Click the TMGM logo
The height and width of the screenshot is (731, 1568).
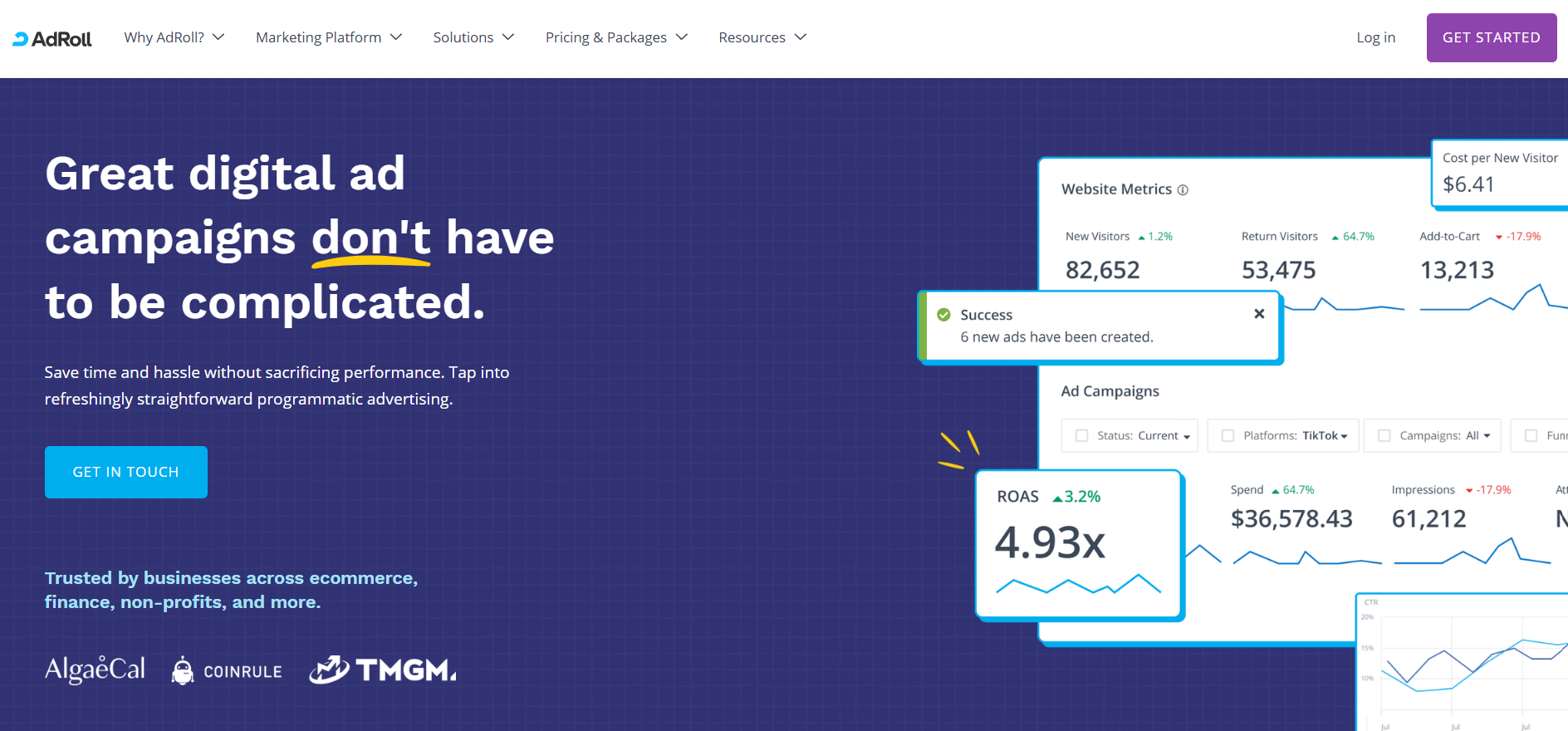click(383, 670)
